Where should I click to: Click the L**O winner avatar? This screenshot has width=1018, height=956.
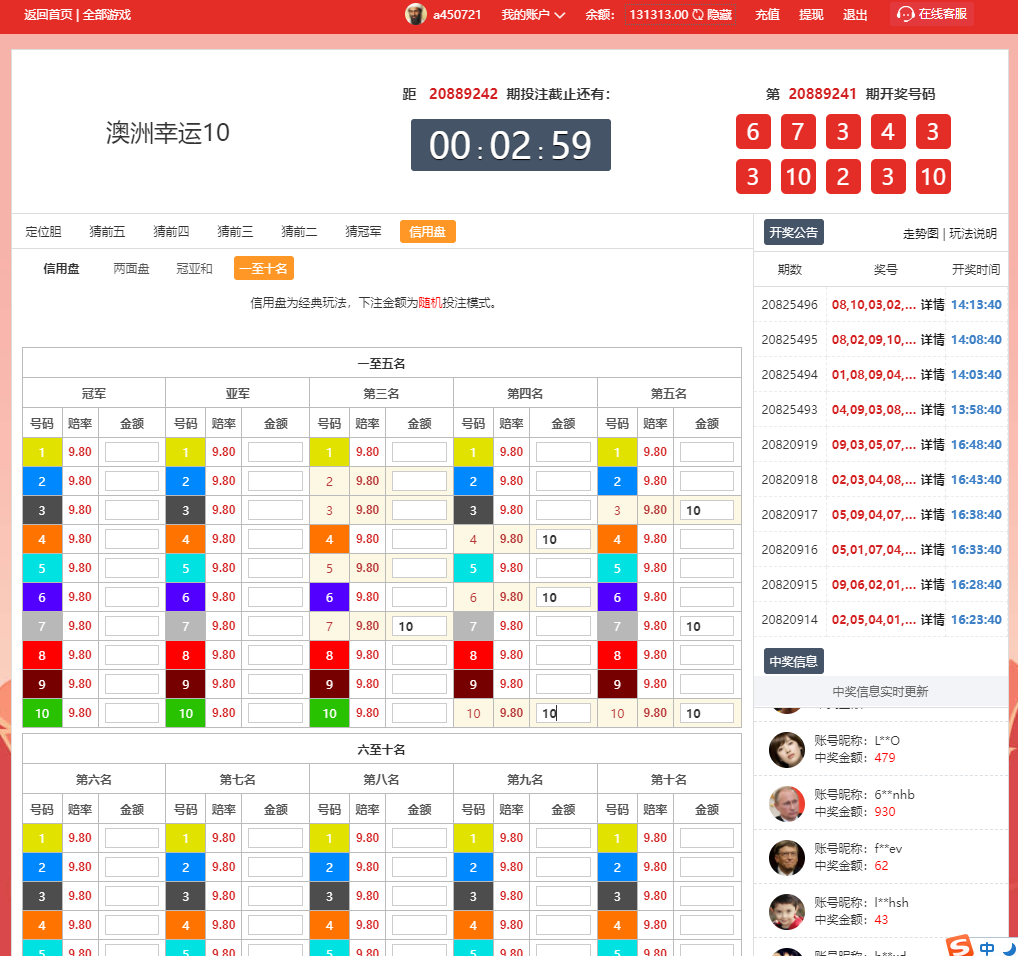787,749
